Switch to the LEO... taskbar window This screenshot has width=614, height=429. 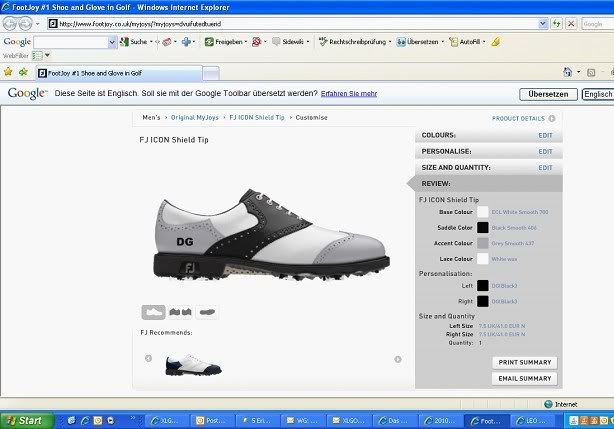tap(532, 421)
